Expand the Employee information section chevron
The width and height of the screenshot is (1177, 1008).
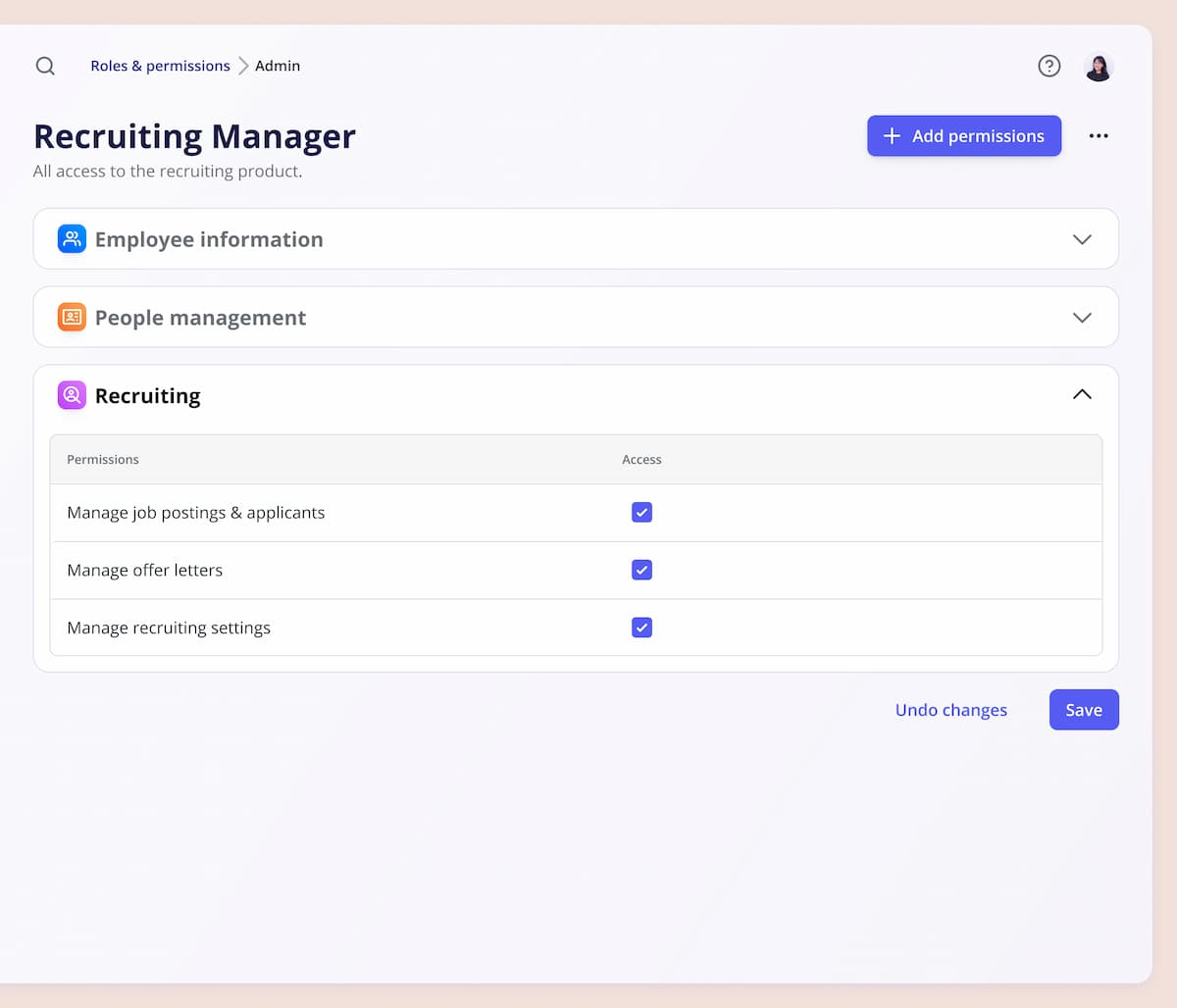pos(1082,239)
